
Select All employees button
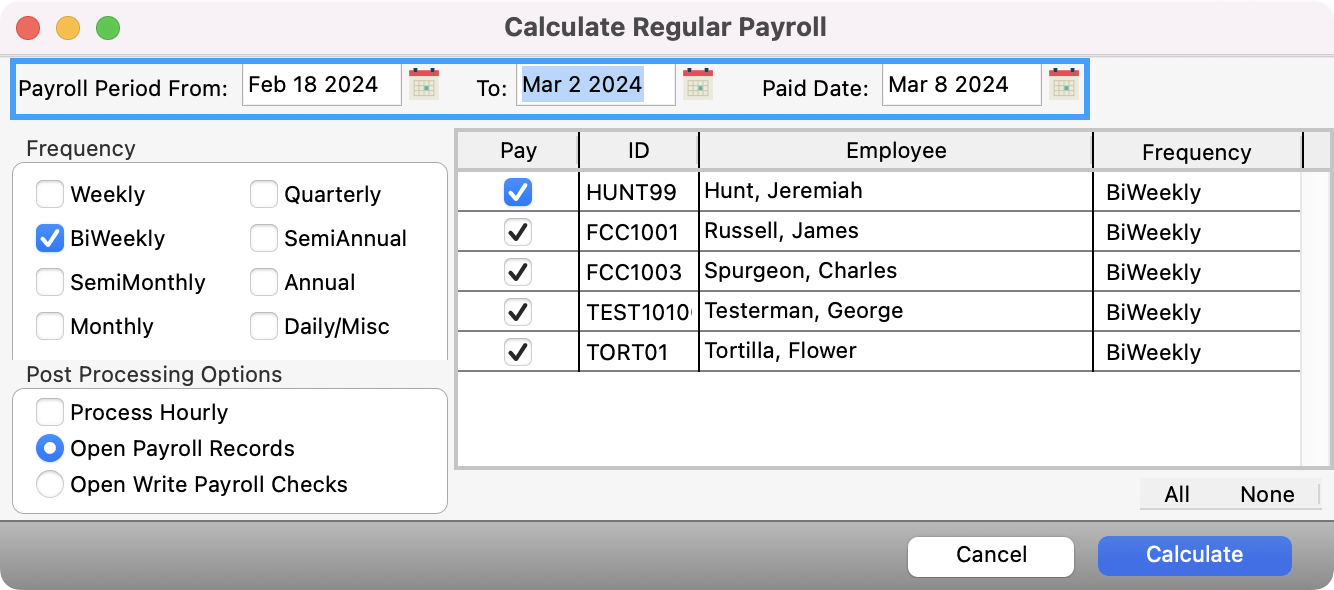[1177, 494]
